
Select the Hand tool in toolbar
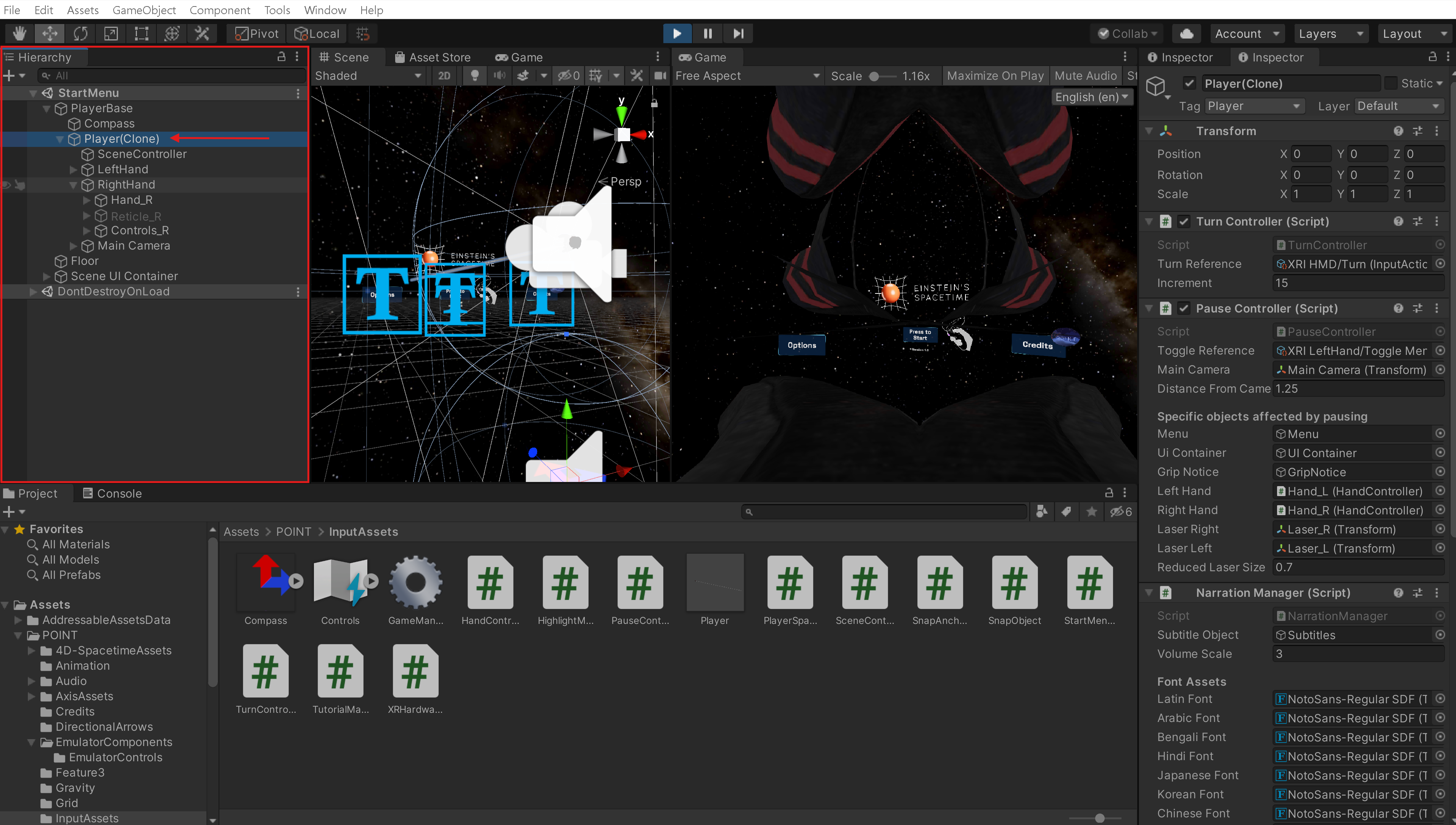[x=19, y=34]
